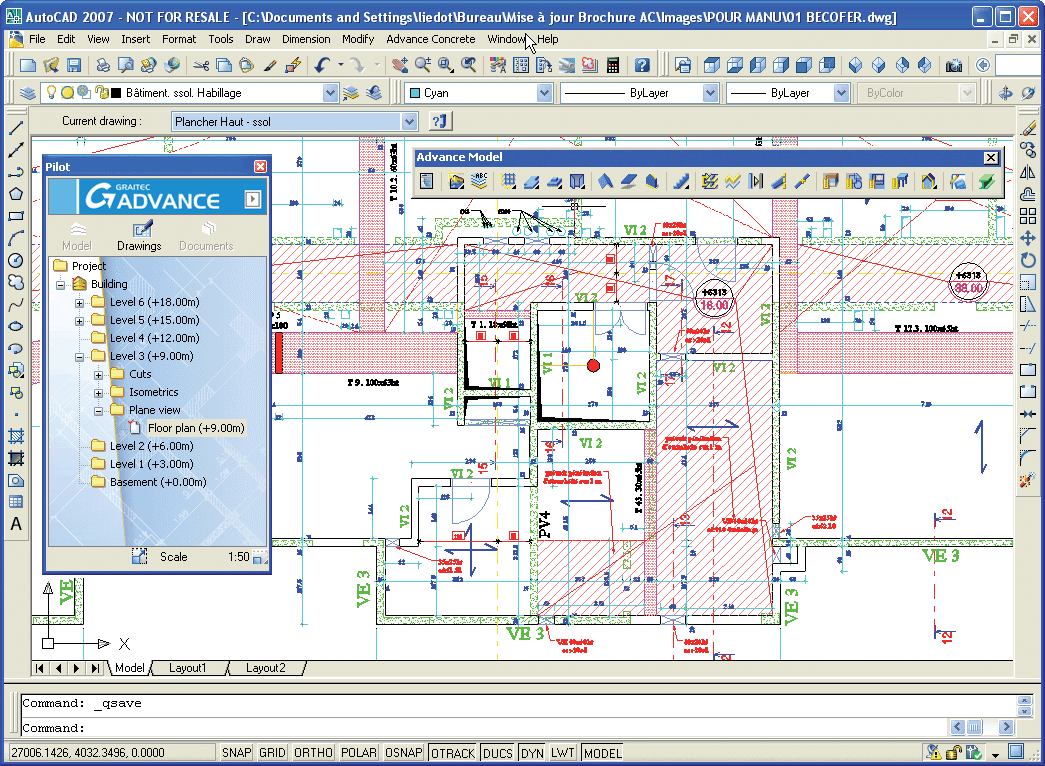Click the cyan color swatch box

[x=415, y=93]
